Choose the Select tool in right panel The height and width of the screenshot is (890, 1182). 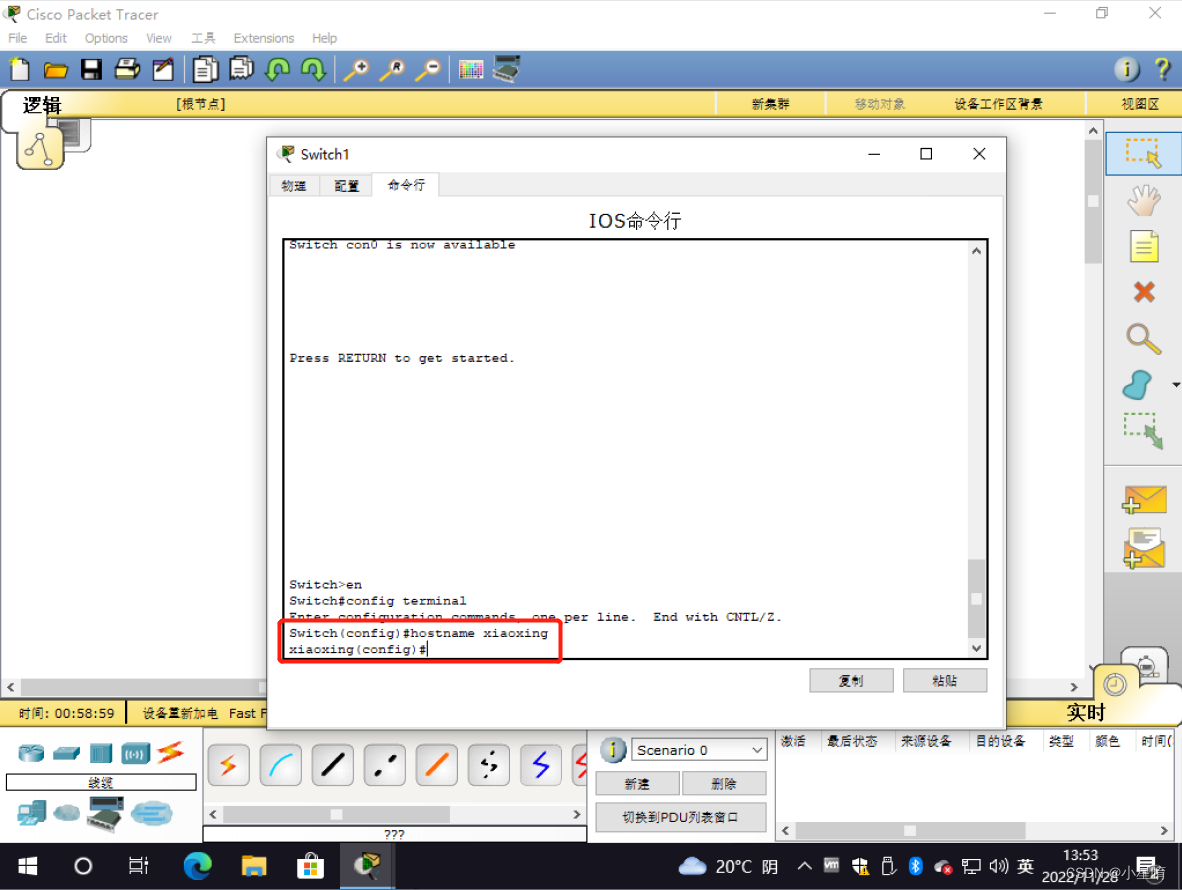click(1144, 153)
